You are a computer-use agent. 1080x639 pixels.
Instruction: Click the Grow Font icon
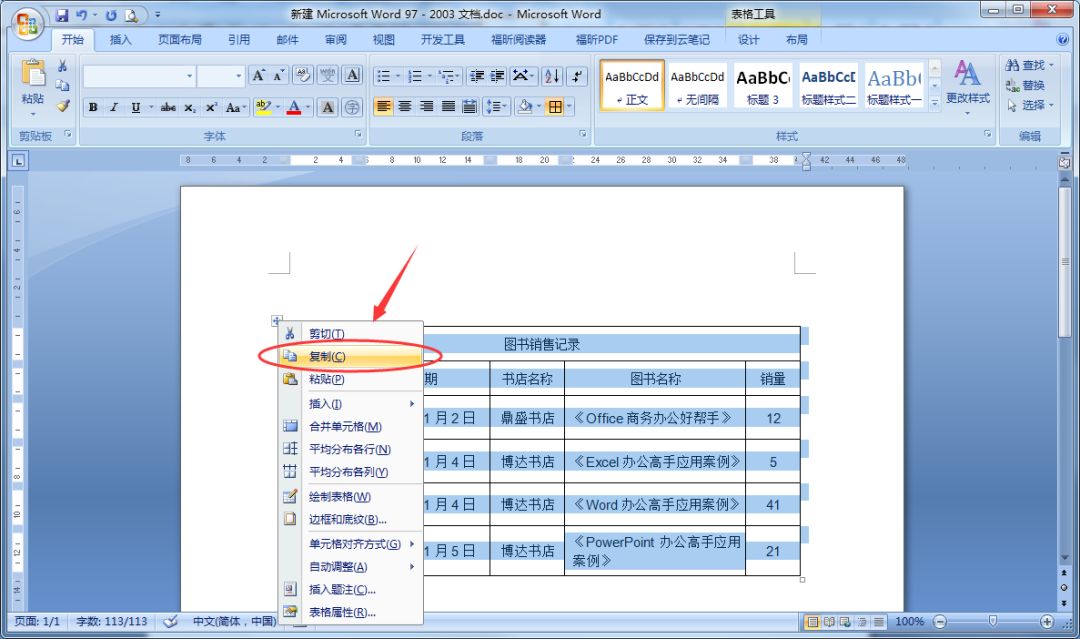coord(258,75)
